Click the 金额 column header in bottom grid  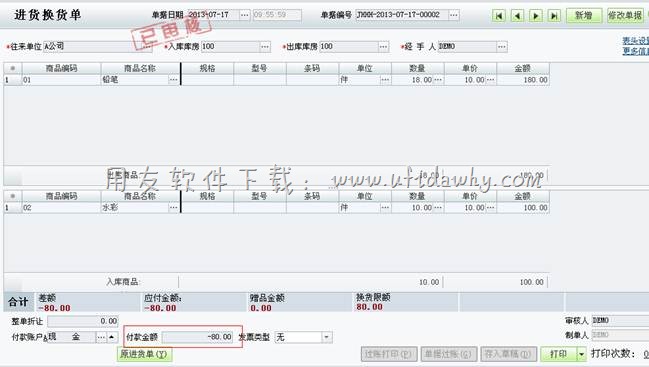(x=523, y=196)
